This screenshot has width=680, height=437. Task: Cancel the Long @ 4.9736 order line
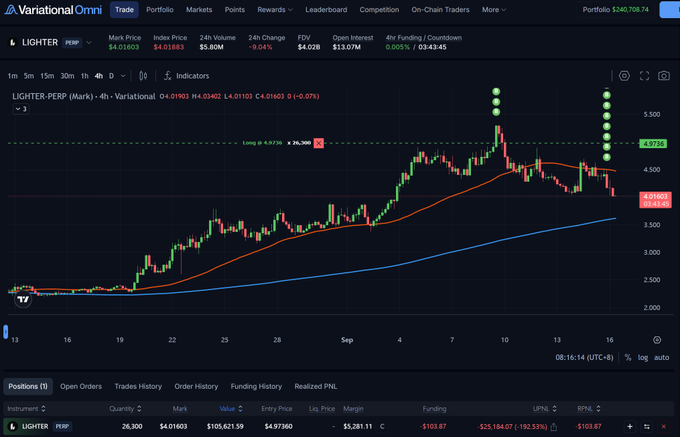(319, 143)
